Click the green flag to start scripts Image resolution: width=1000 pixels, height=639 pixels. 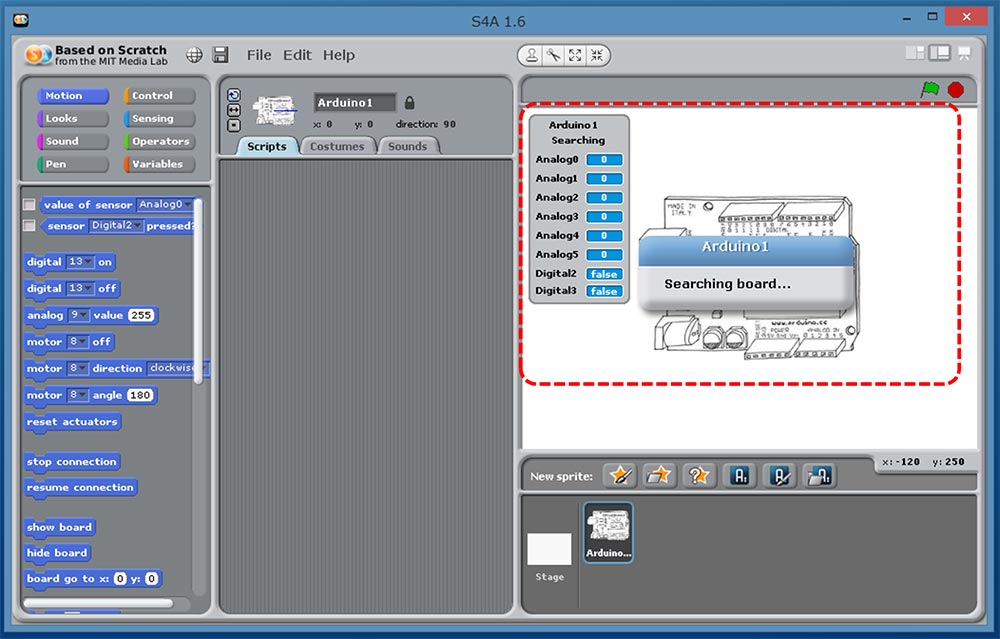click(930, 89)
